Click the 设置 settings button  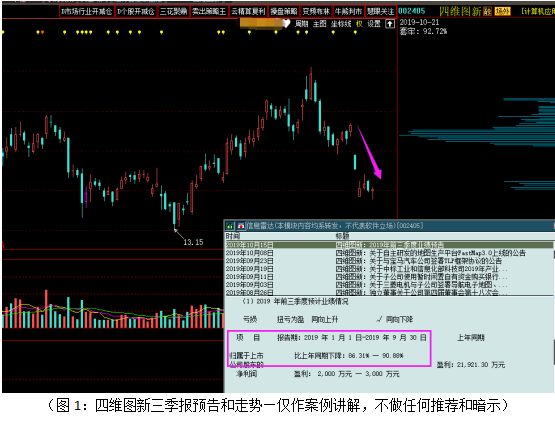tap(374, 24)
